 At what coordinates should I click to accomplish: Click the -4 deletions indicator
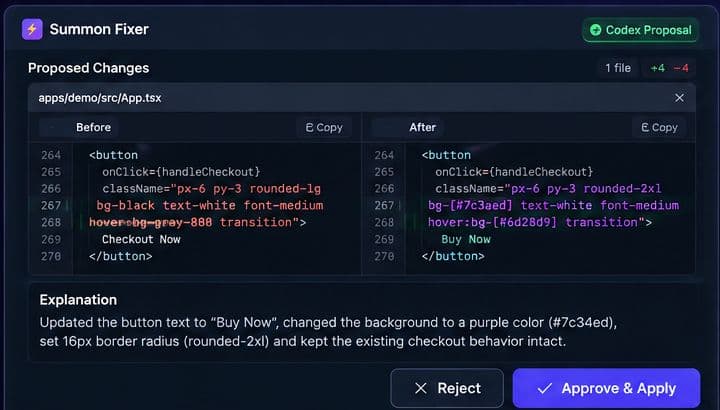click(x=681, y=68)
